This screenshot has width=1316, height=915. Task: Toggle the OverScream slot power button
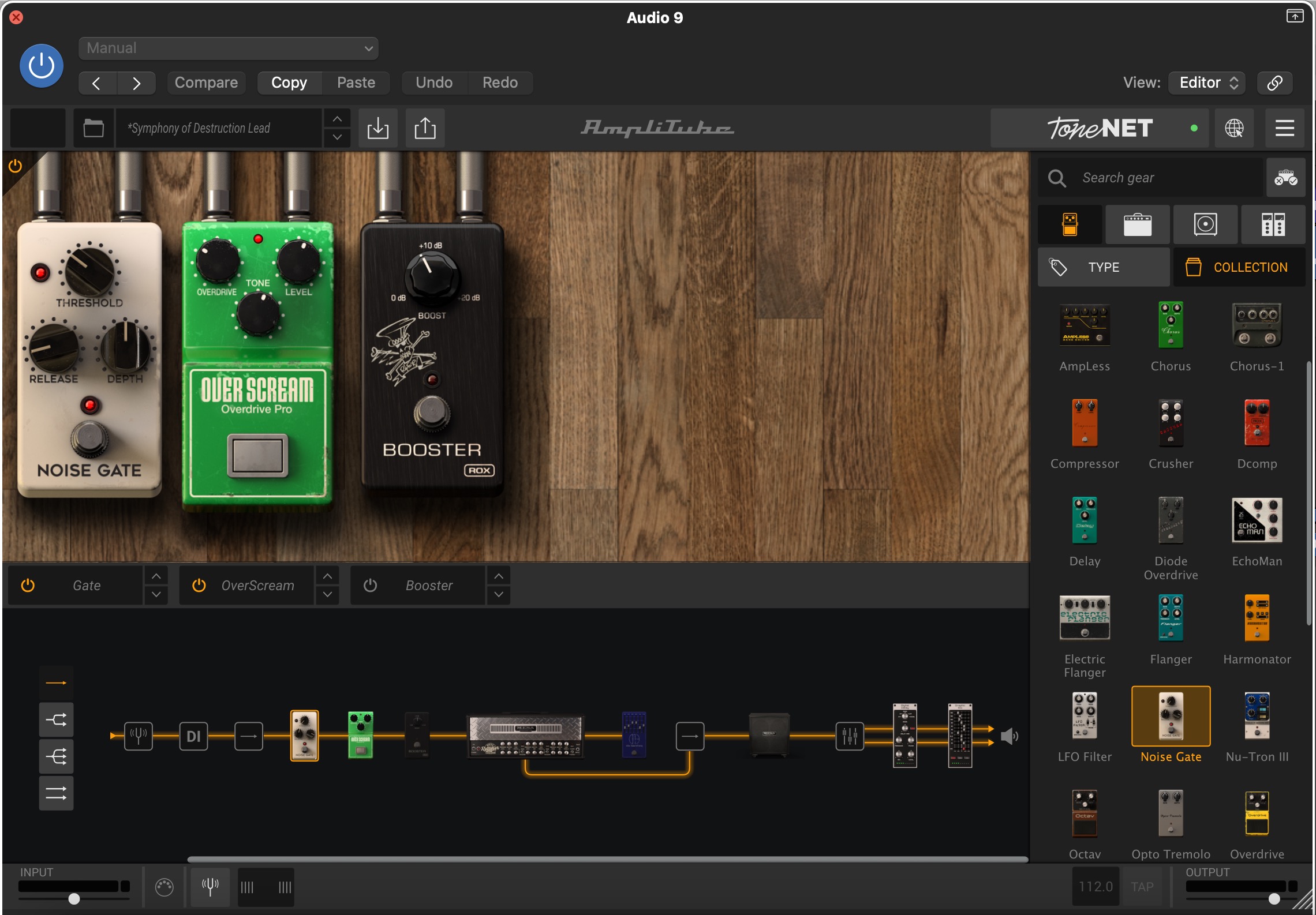tap(199, 586)
